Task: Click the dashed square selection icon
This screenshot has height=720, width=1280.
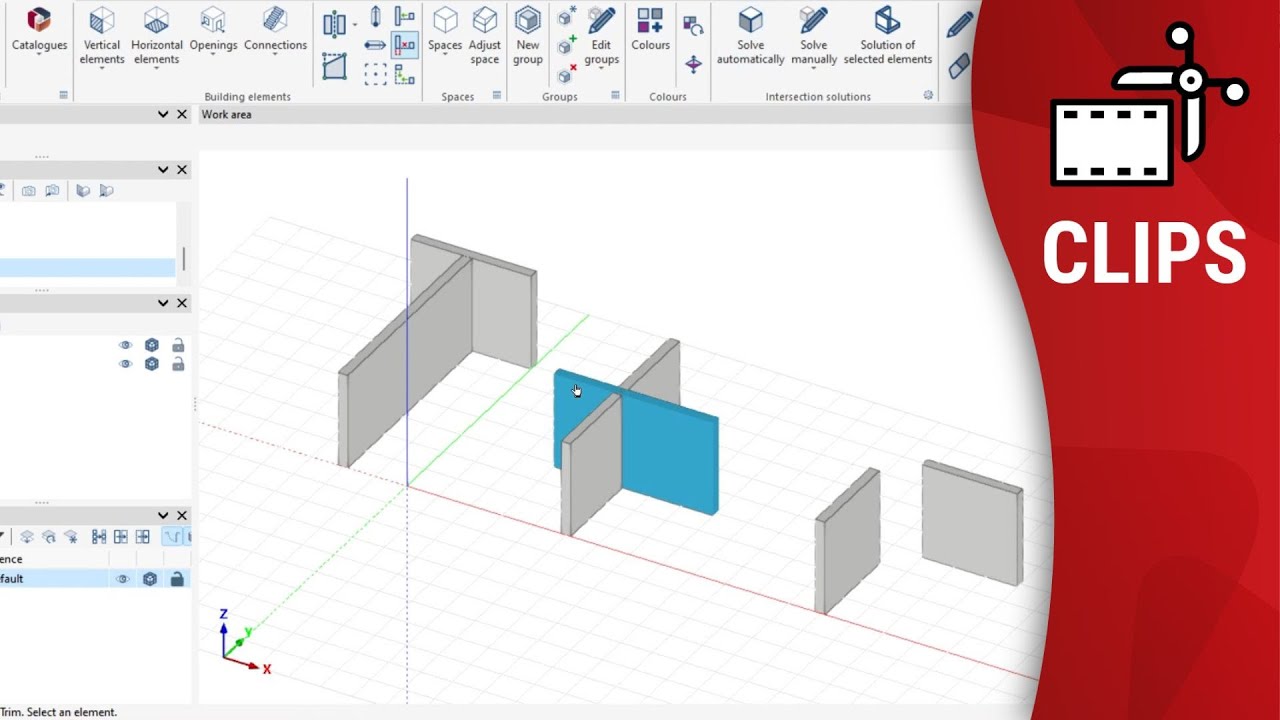Action: (x=376, y=73)
